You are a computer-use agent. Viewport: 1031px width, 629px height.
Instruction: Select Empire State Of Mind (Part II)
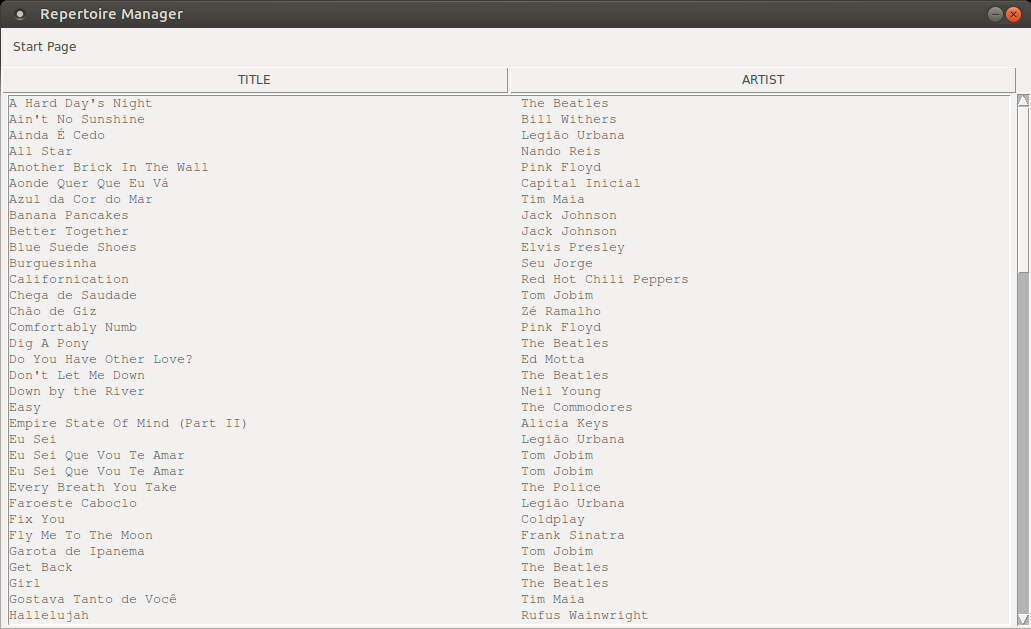pyautogui.click(x=128, y=423)
